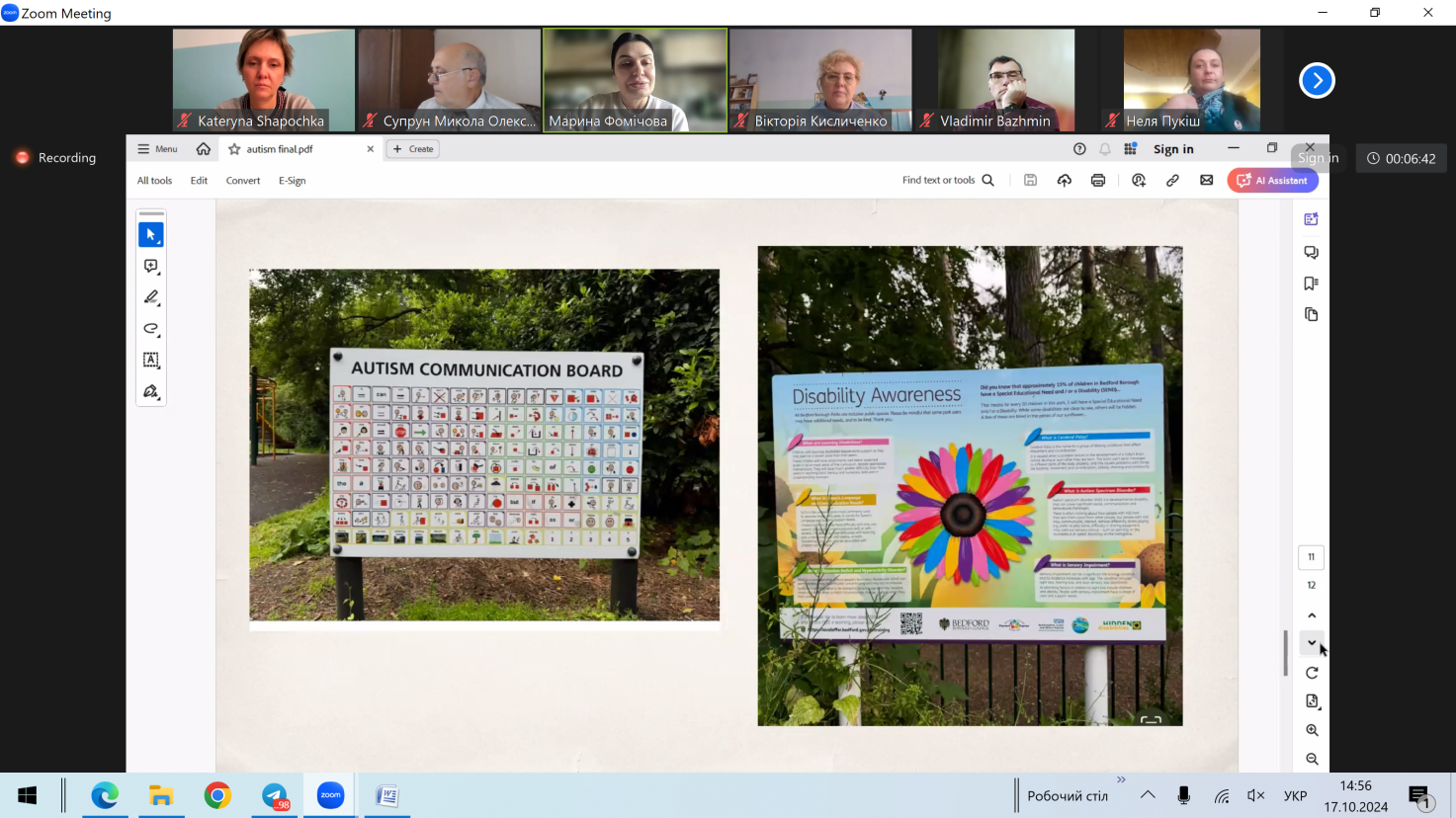Viewport: 1456px width, 818px height.
Task: Close the autism final.pdf tab
Action: click(x=371, y=149)
